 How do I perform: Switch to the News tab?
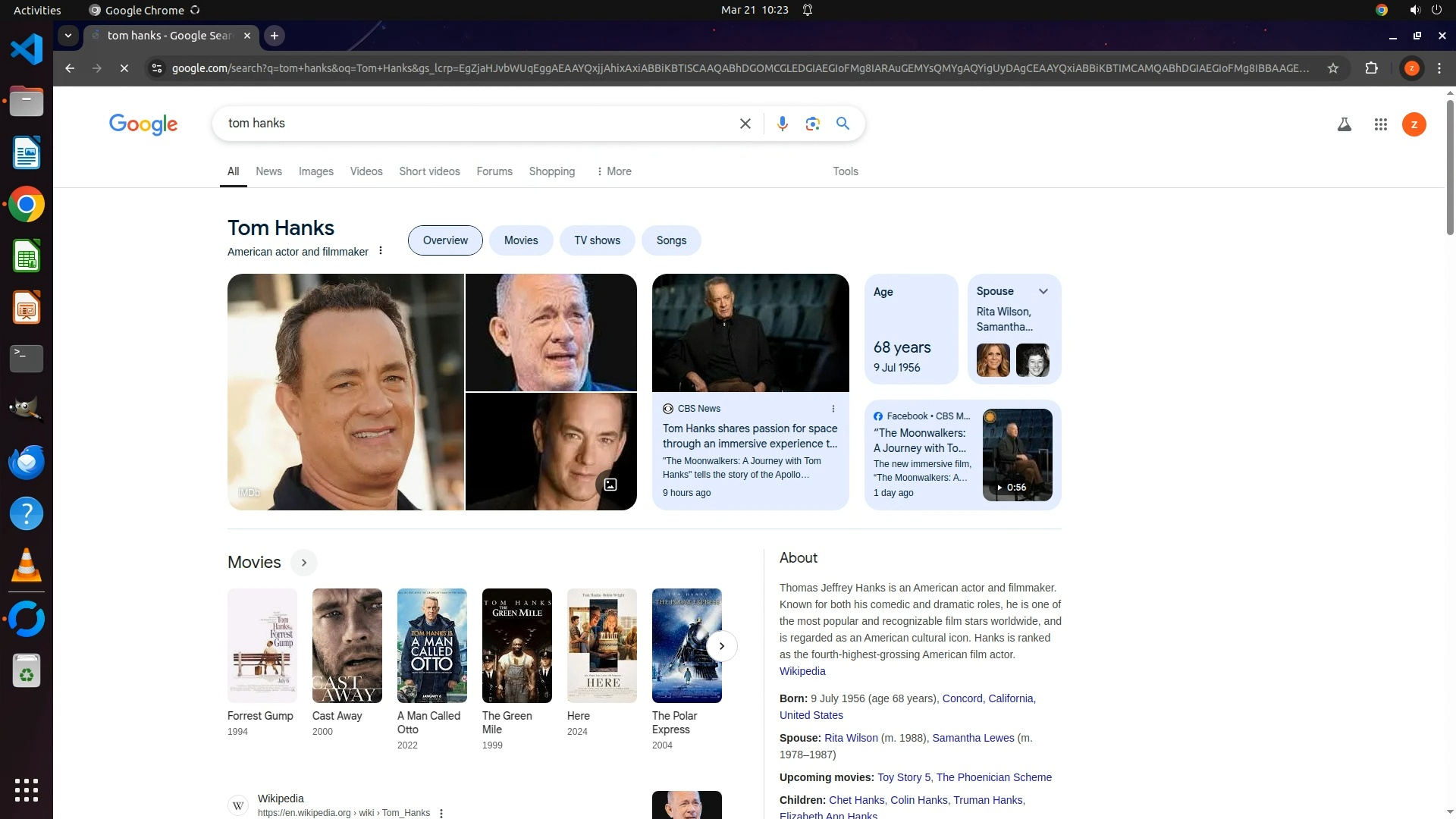tap(268, 171)
